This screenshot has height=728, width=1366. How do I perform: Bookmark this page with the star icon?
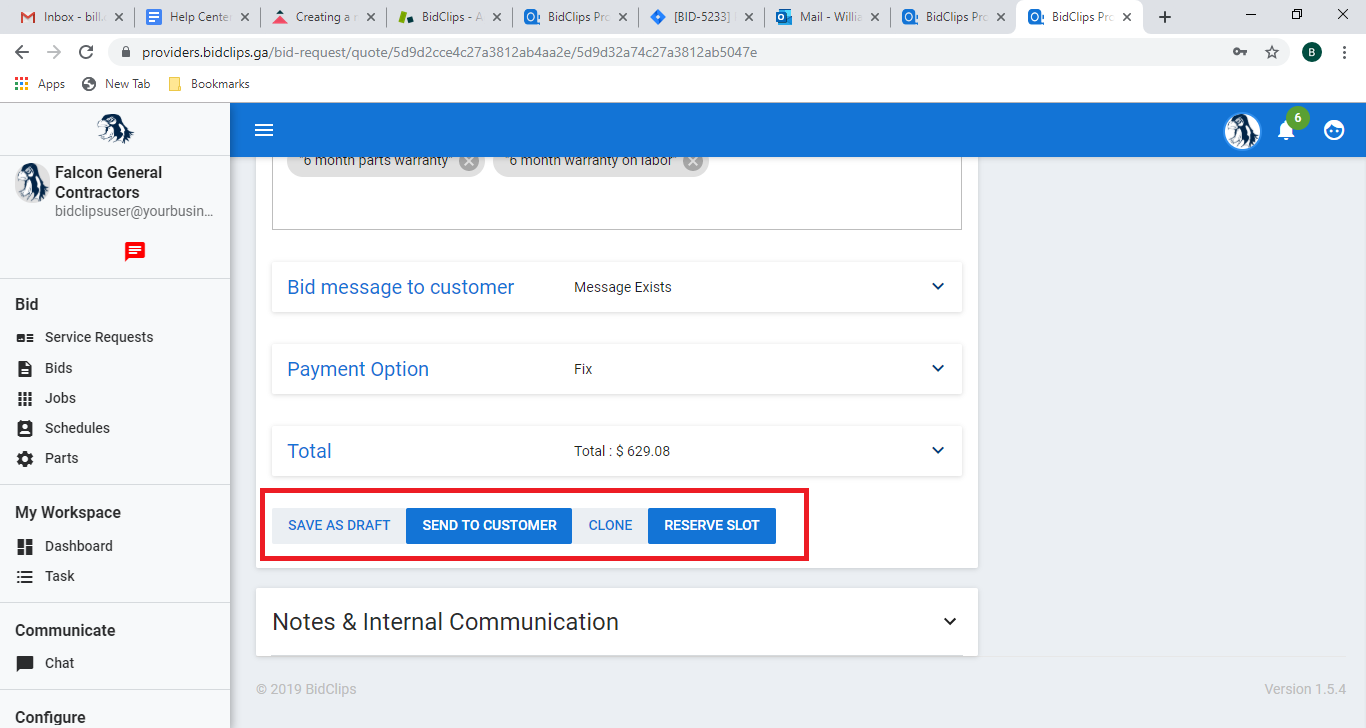coord(1272,52)
